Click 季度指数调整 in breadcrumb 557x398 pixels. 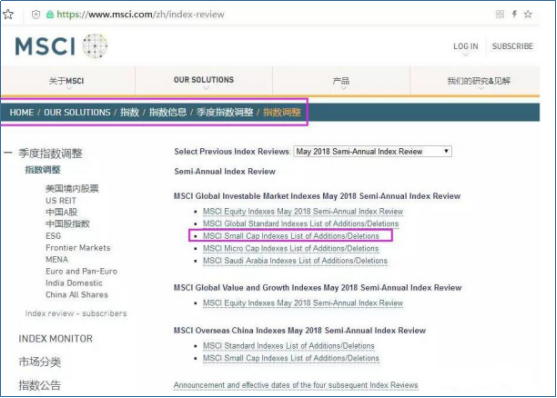point(225,112)
